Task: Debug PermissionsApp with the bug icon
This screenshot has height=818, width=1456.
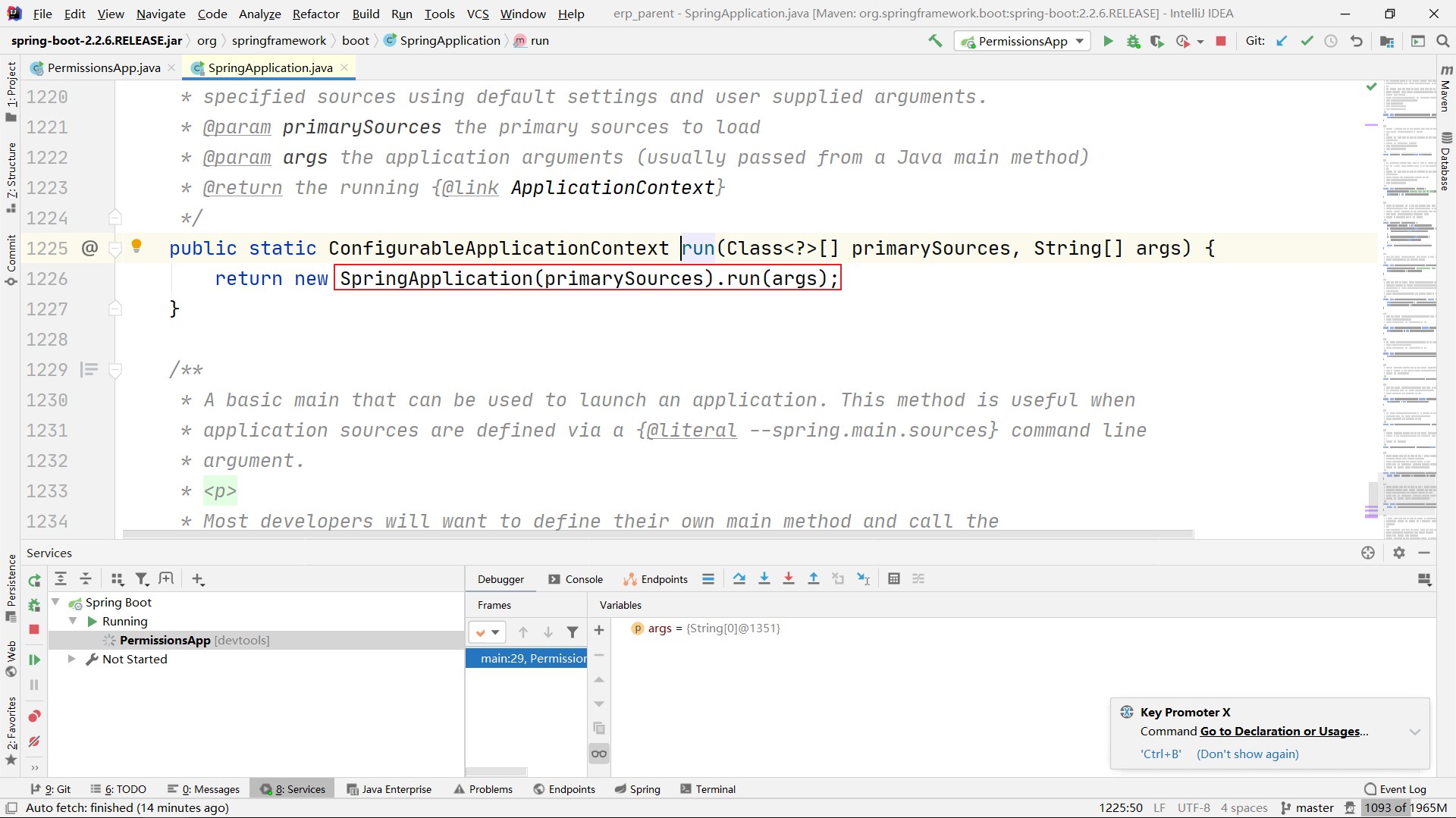Action: click(x=1133, y=41)
